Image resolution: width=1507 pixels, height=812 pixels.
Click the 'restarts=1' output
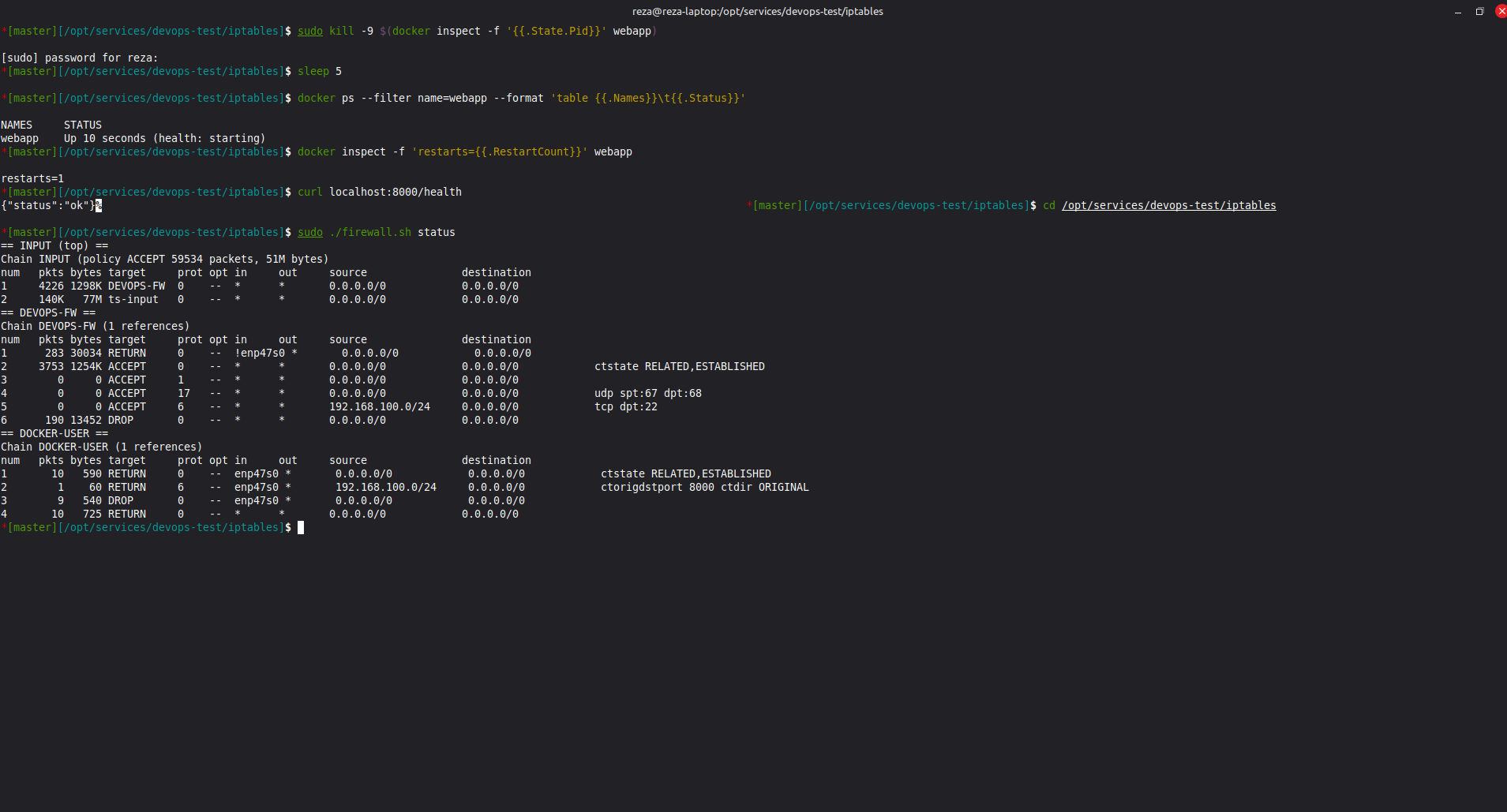[x=32, y=178]
